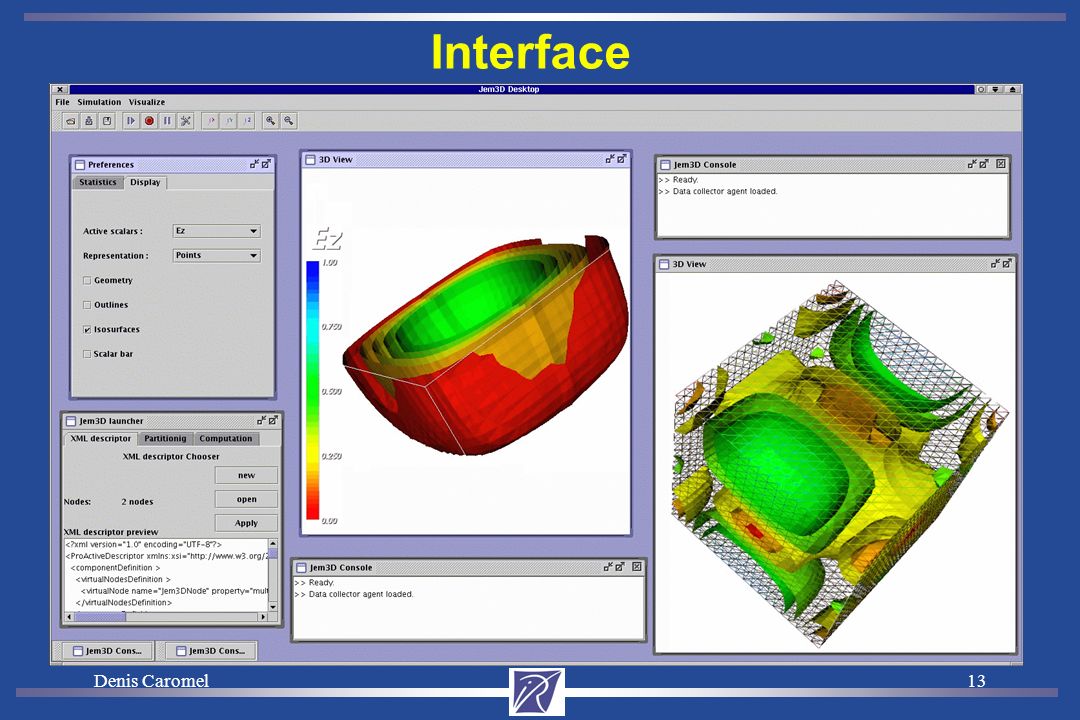The image size is (1080, 720).
Task: Click 'Data collector agent loaded.' in upper console
Action: [x=725, y=192]
